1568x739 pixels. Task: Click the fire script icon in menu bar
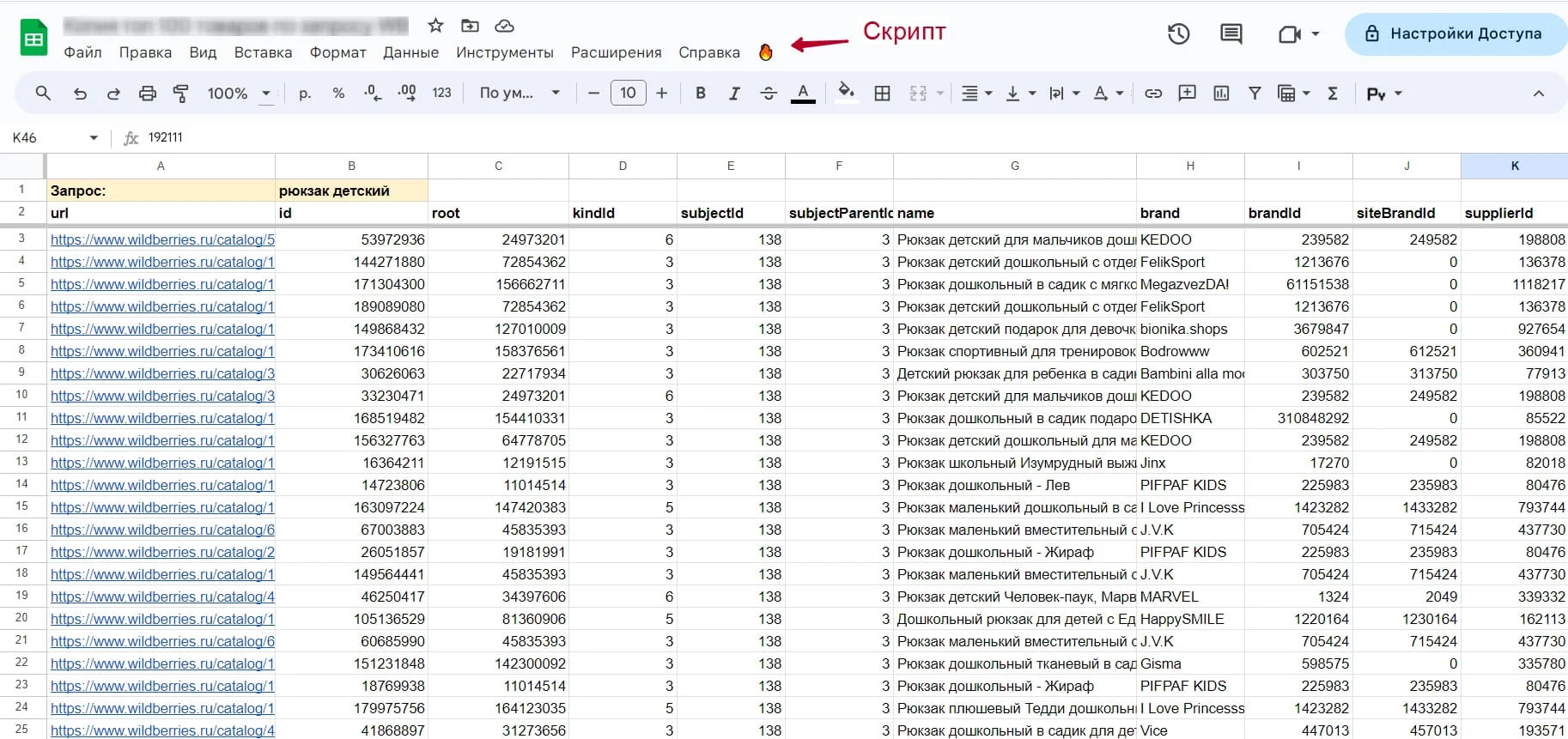click(765, 52)
